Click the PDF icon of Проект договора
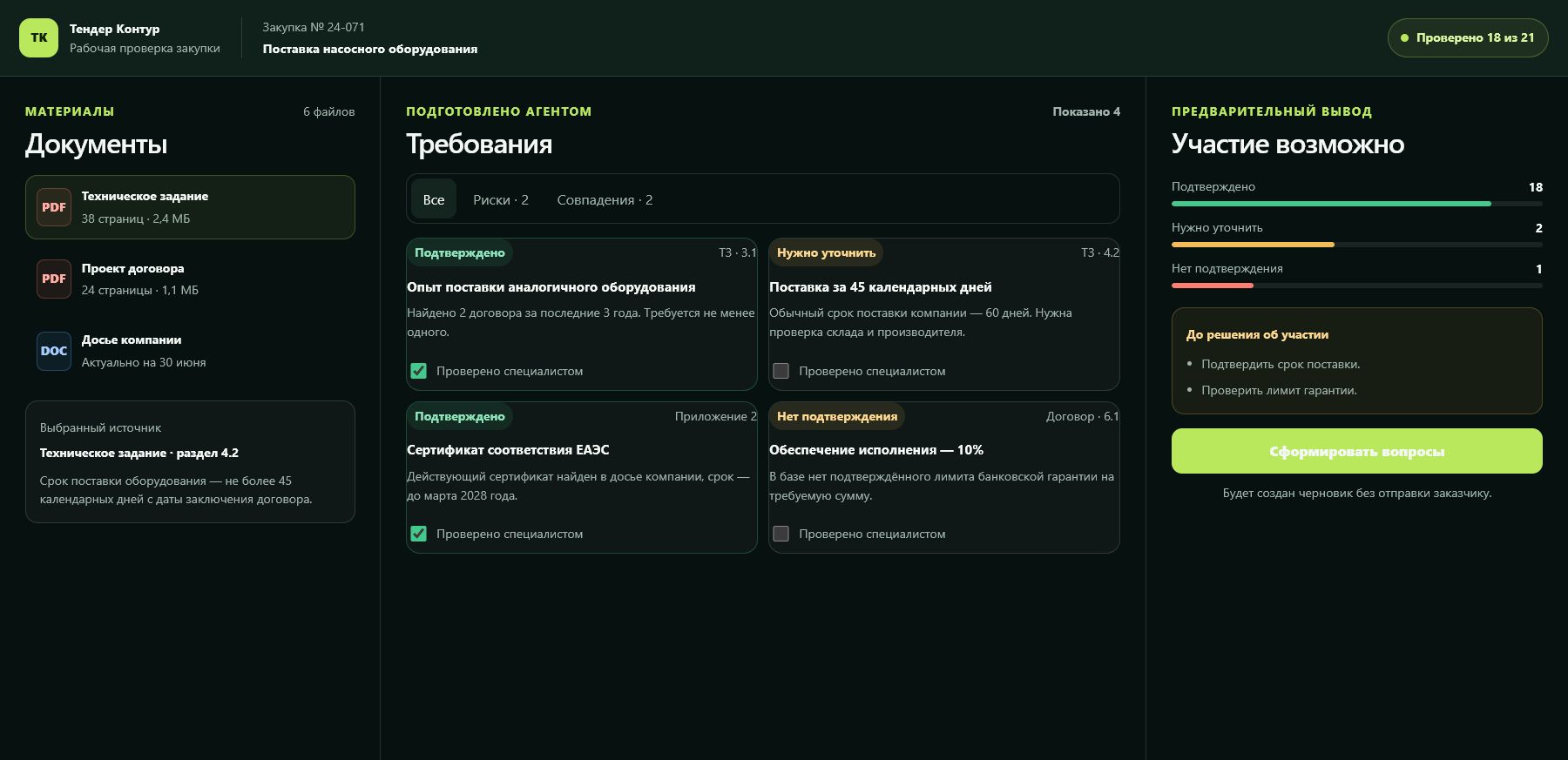The height and width of the screenshot is (760, 1568). pyautogui.click(x=54, y=279)
